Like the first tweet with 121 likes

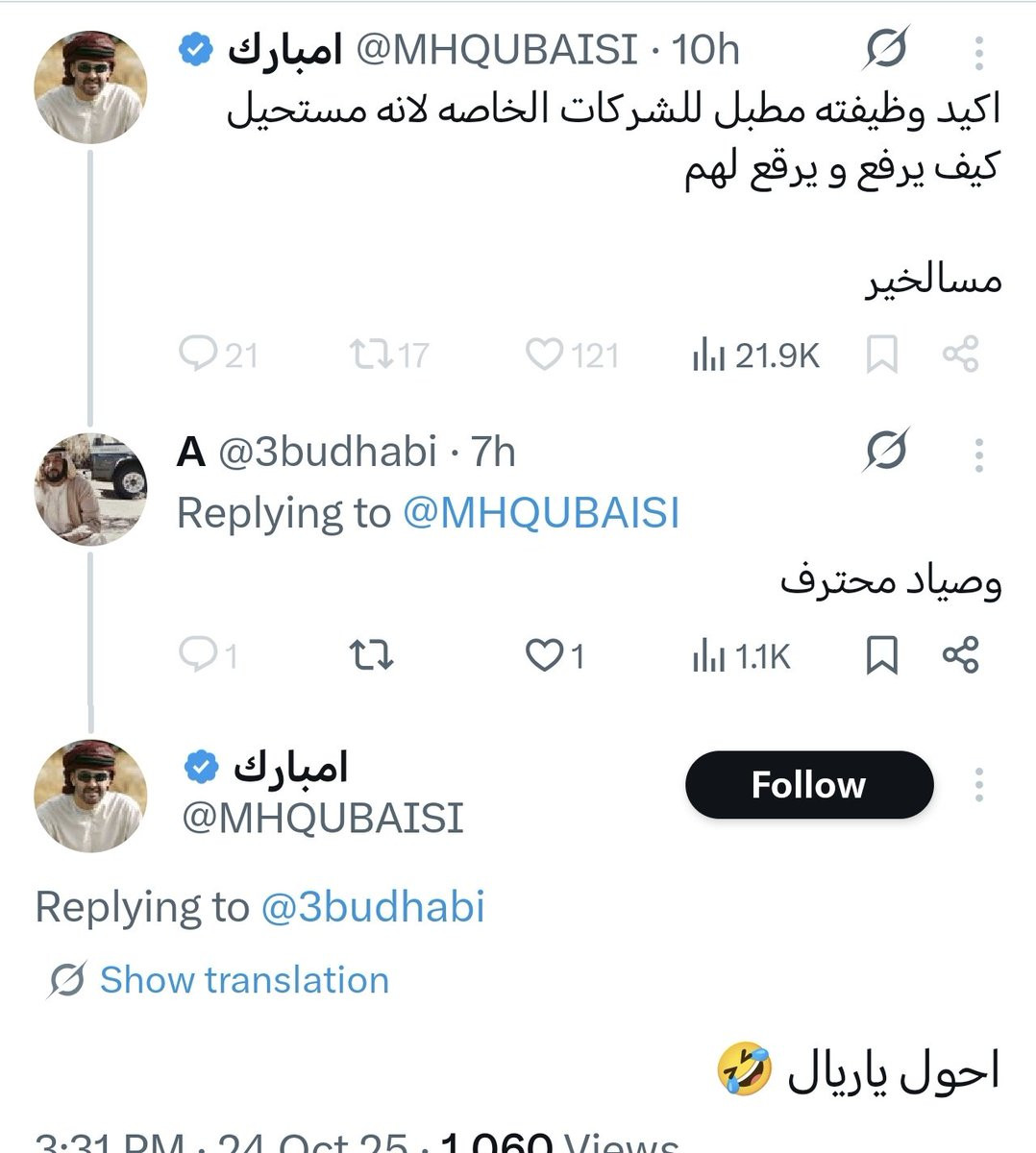coord(572,356)
